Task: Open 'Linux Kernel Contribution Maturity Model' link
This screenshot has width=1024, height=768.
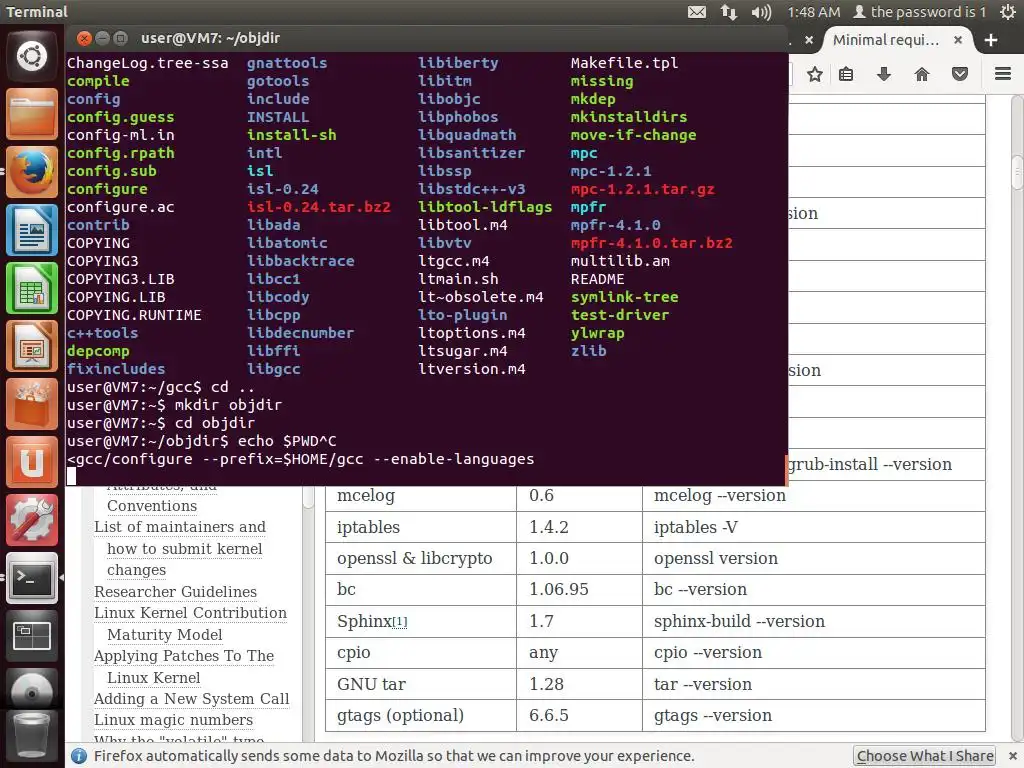Action: [190, 624]
